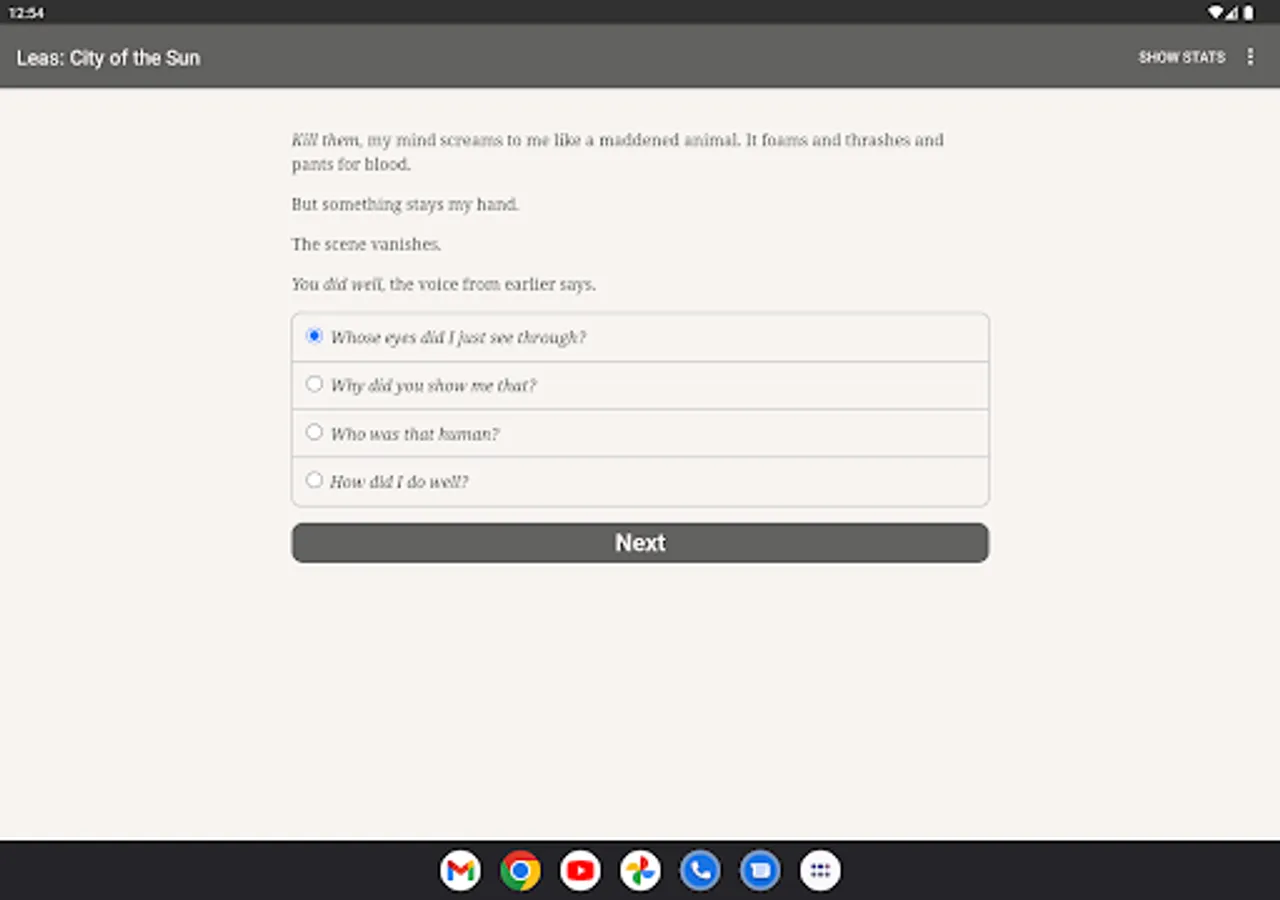Open the app drawer grid icon
This screenshot has width=1280, height=900.
[820, 871]
